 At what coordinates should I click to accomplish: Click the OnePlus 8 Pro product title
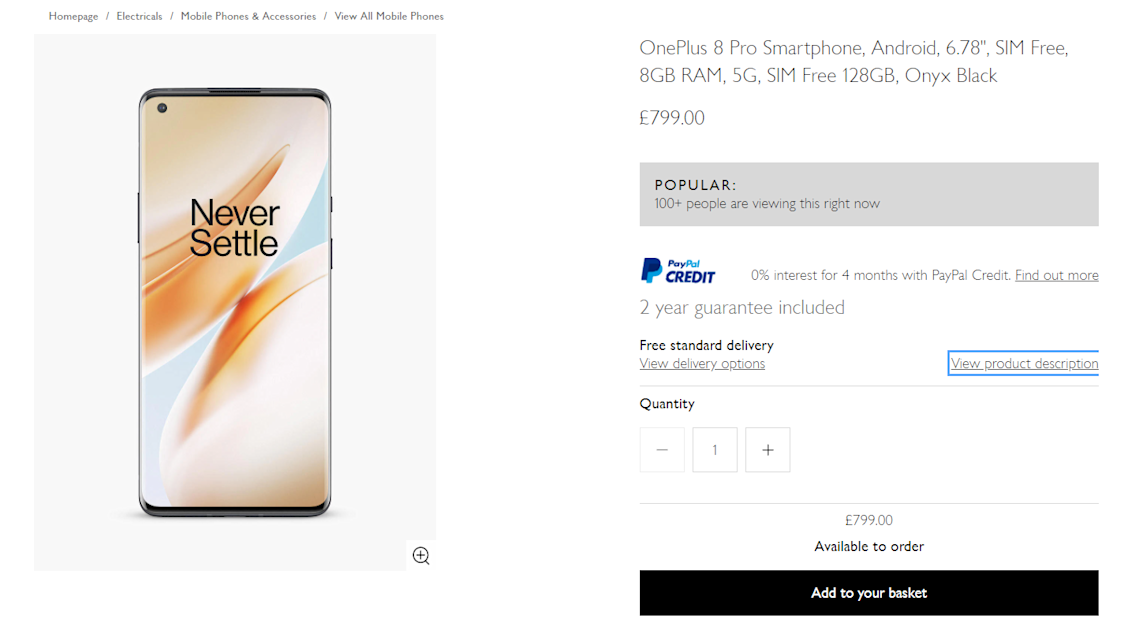[854, 61]
